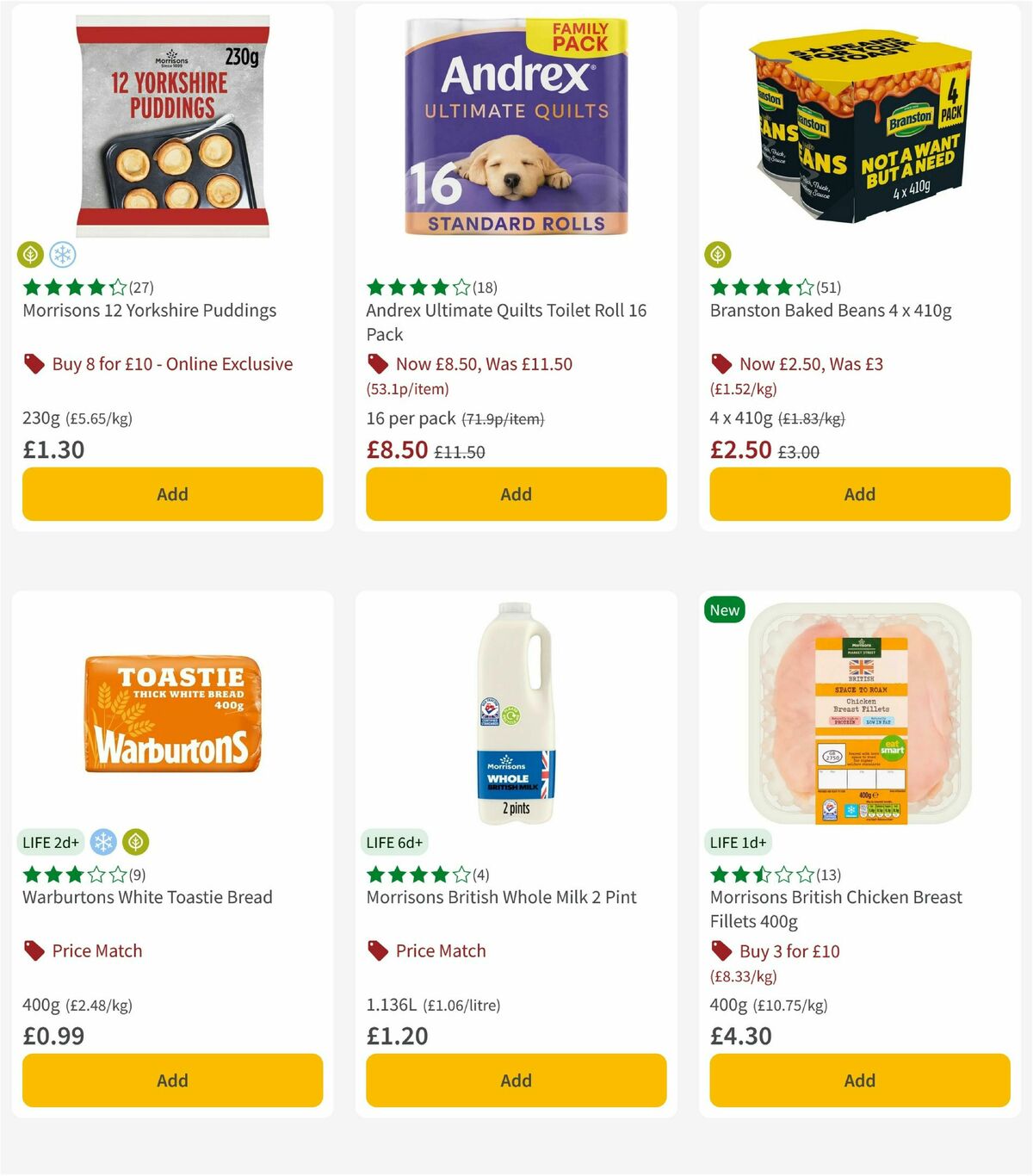The height and width of the screenshot is (1176, 1033).
Task: Click the leaf icon beside Warburtons snowflake badge
Action: click(x=135, y=842)
